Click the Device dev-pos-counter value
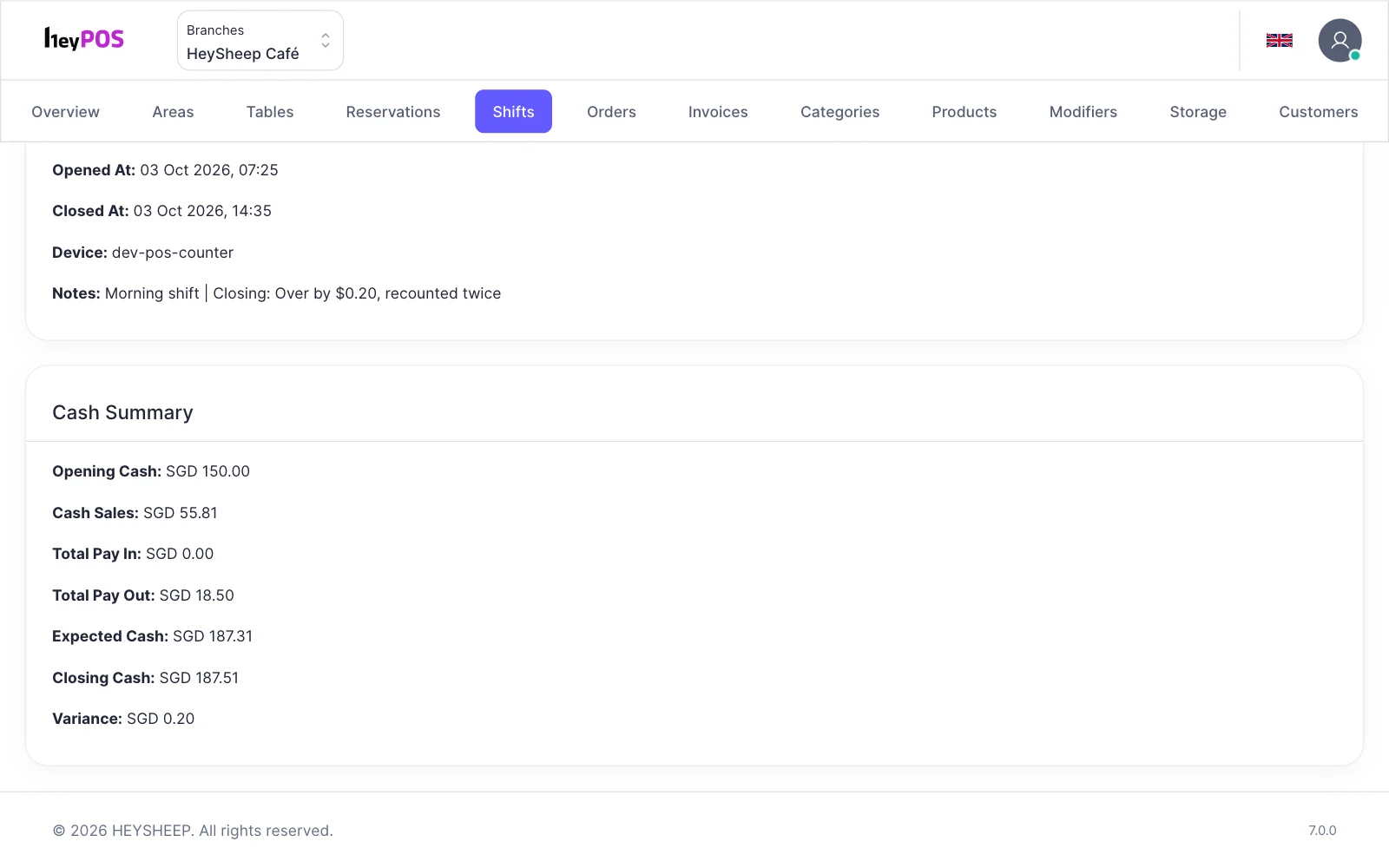This screenshot has height=868, width=1389. point(173,253)
